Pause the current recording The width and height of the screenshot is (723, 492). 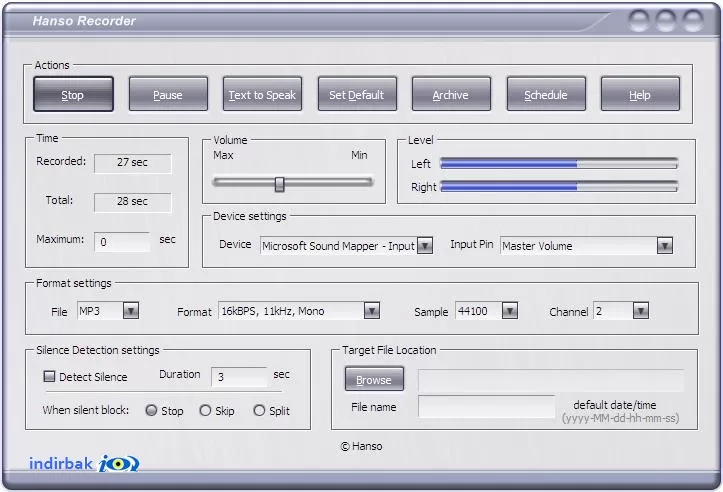[x=168, y=95]
